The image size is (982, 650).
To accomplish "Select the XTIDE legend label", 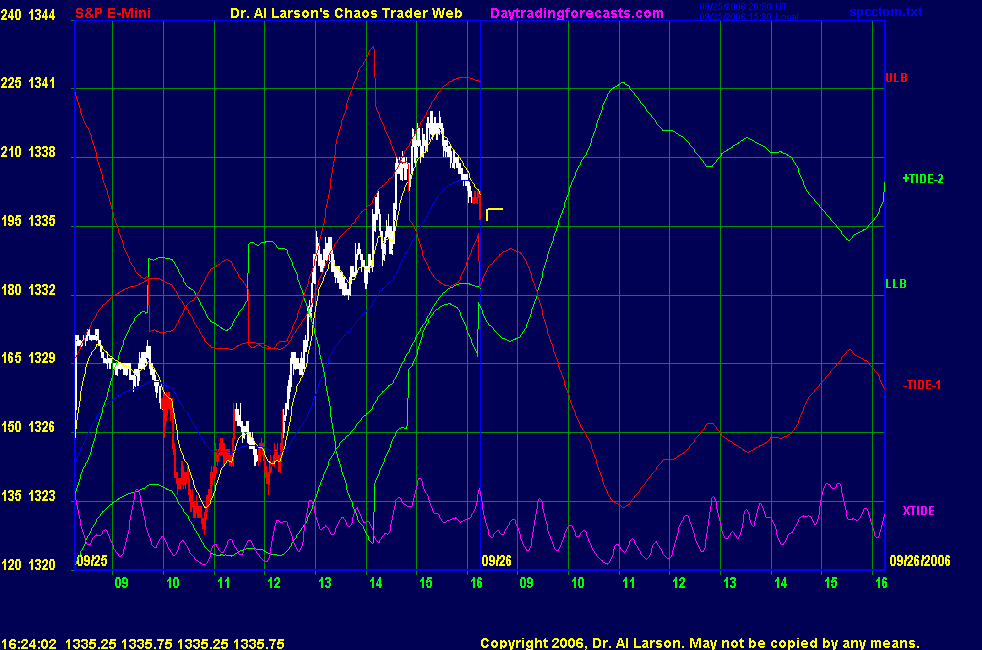I will pos(918,511).
